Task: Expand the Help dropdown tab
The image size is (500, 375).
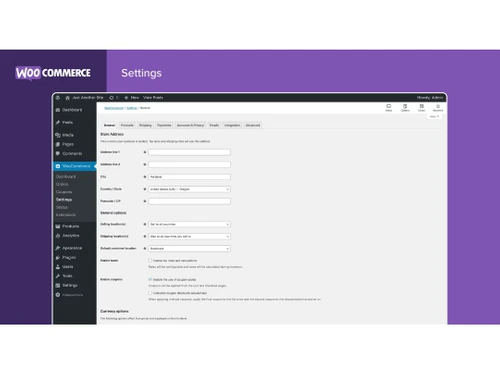Action: click(434, 116)
